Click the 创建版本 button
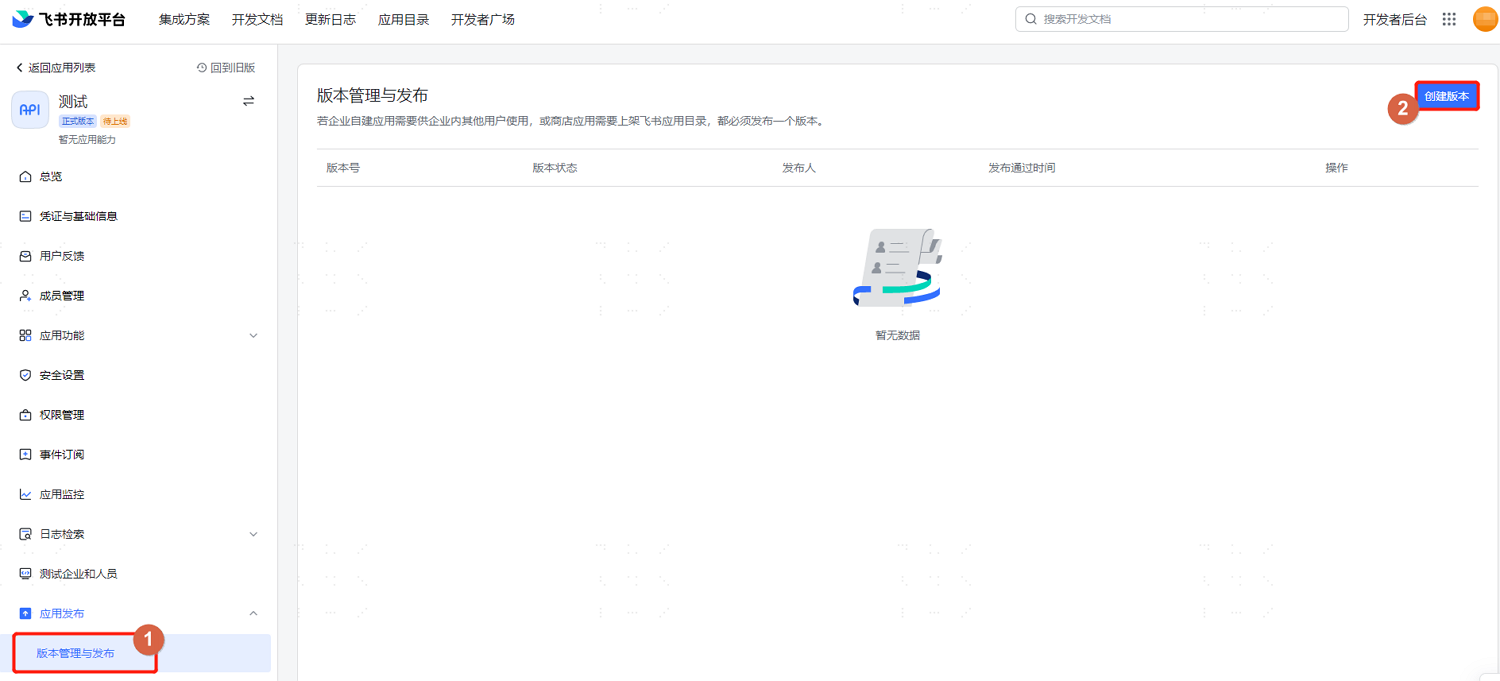This screenshot has height=681, width=1500. [x=1446, y=96]
